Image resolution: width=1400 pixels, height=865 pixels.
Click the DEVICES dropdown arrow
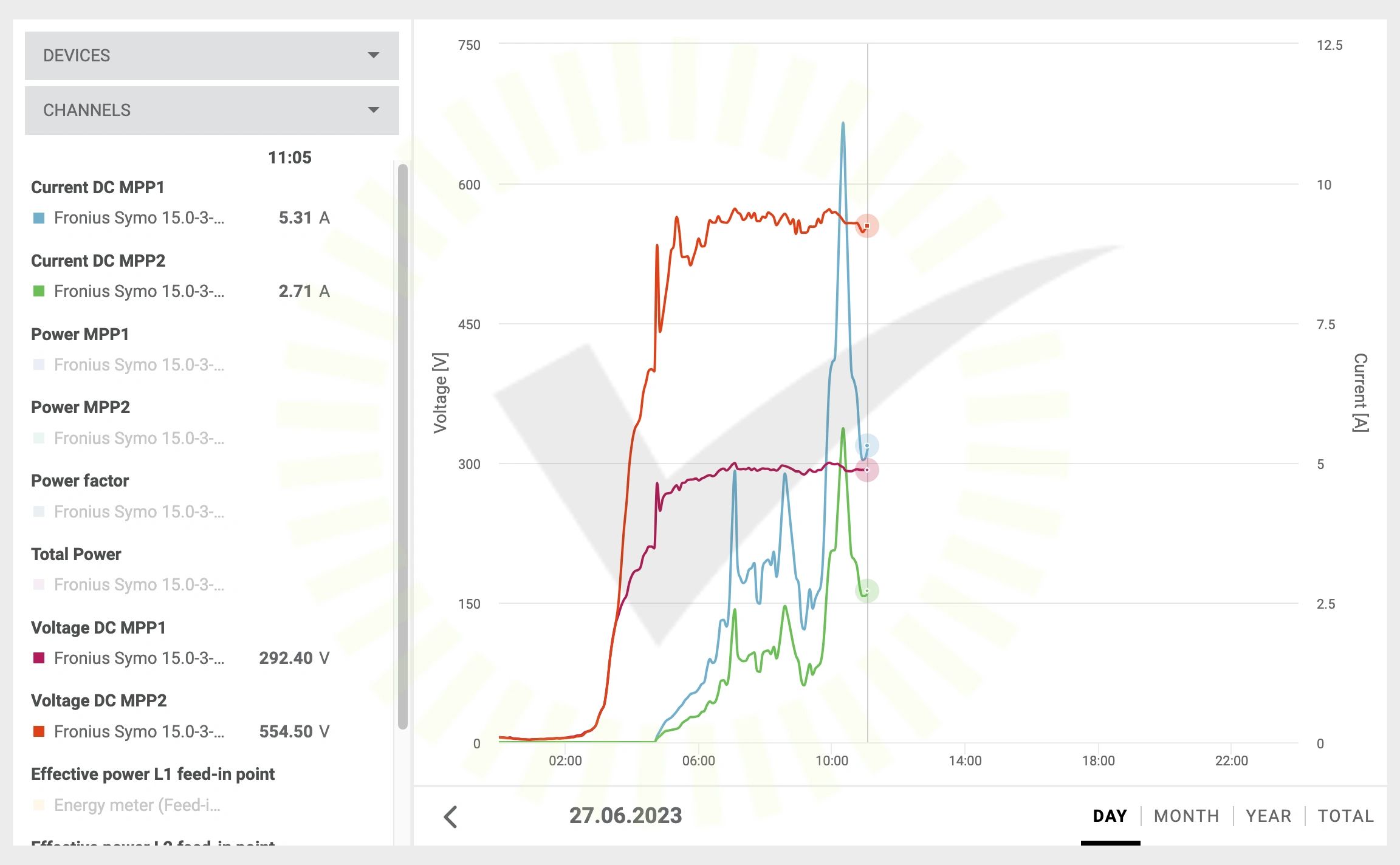point(374,55)
